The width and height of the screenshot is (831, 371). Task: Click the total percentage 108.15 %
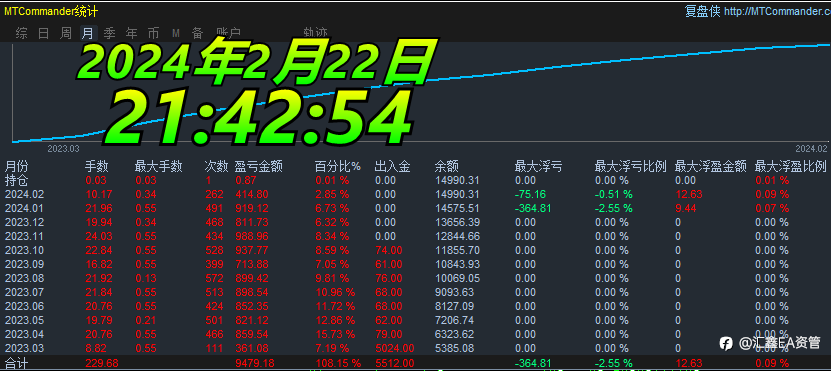point(338,363)
